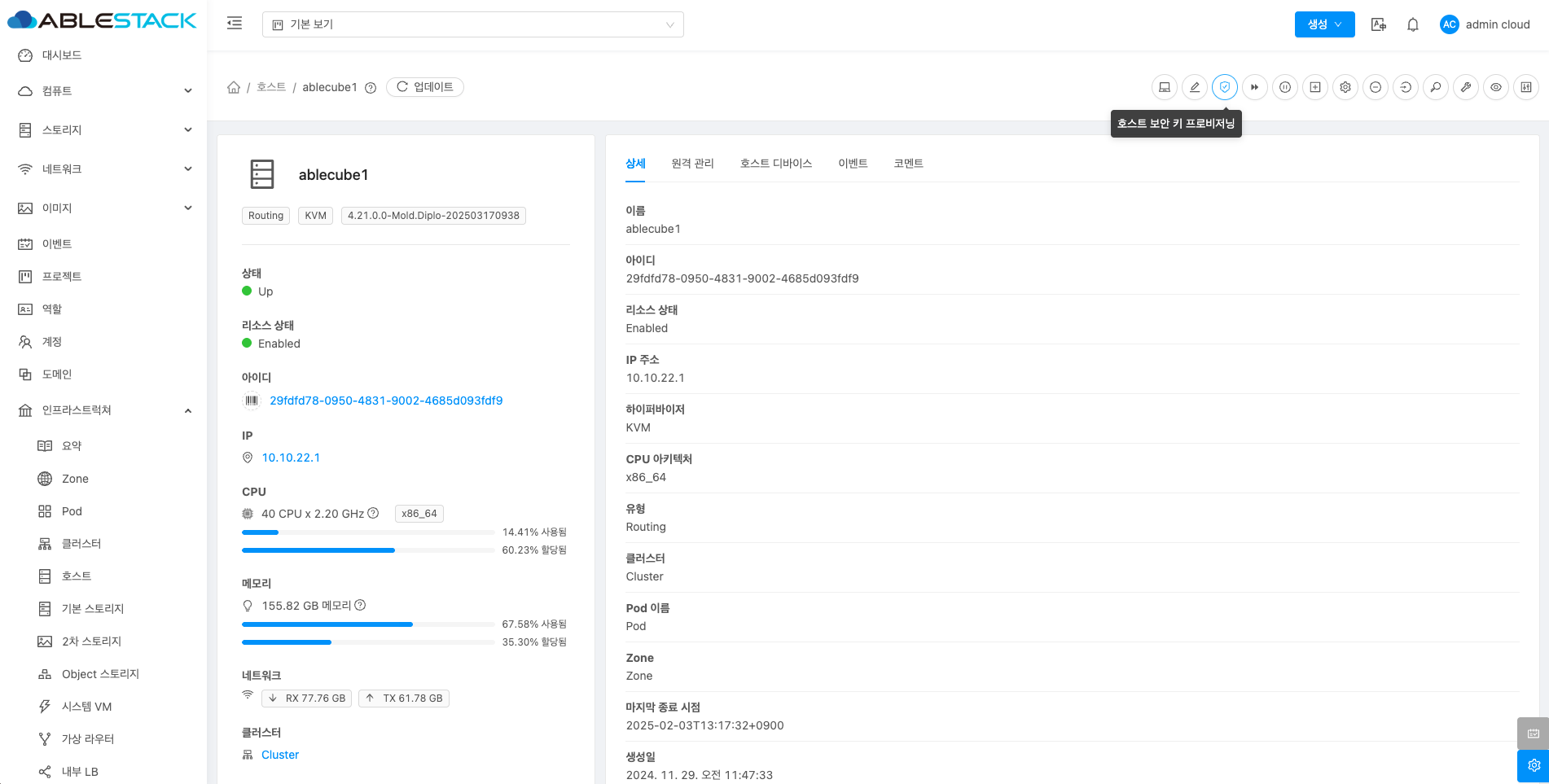Open the 호스트 디바이스 tab
The width and height of the screenshot is (1549, 784).
pyautogui.click(x=775, y=164)
